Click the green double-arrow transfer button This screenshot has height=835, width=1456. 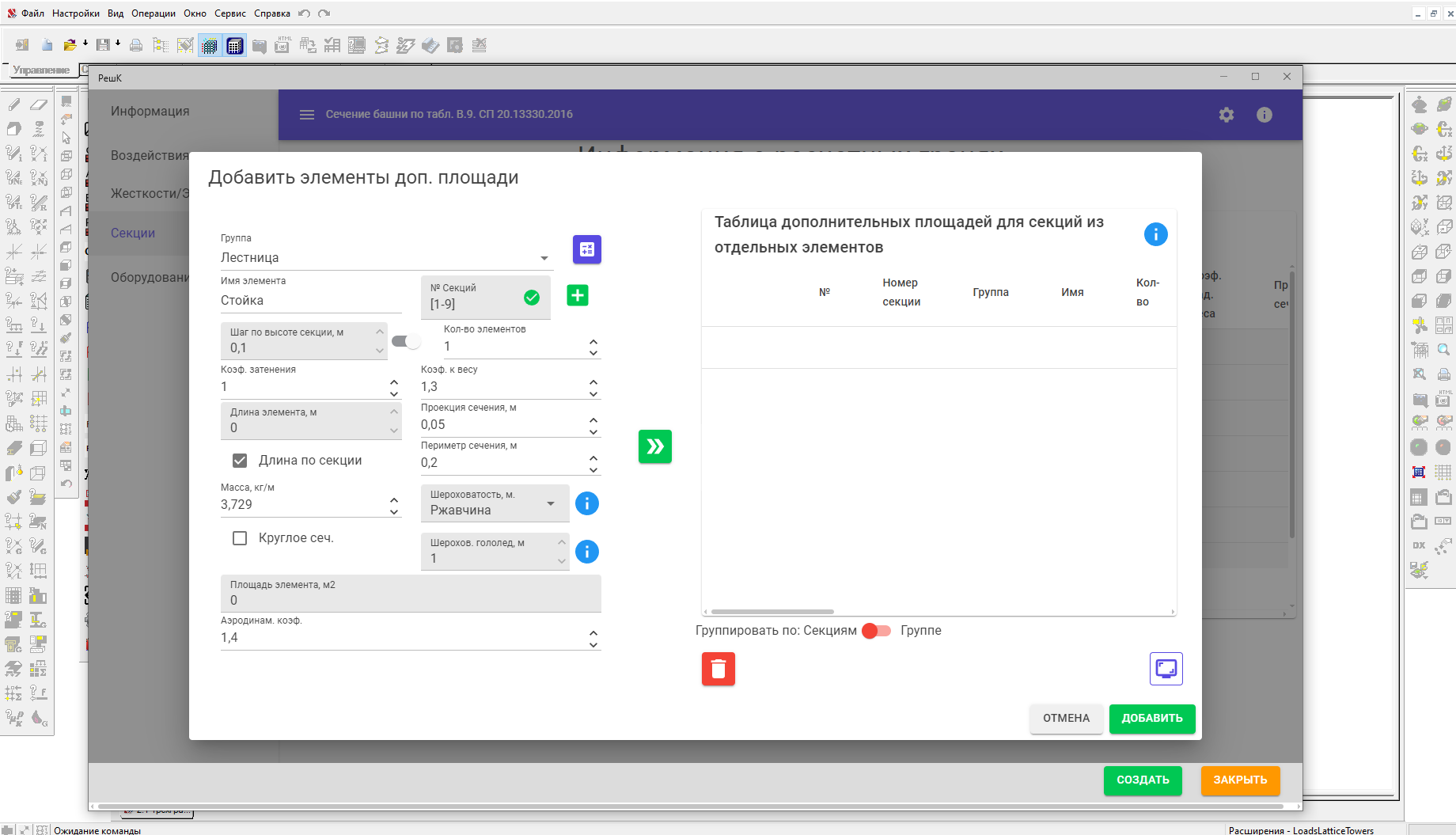click(654, 446)
